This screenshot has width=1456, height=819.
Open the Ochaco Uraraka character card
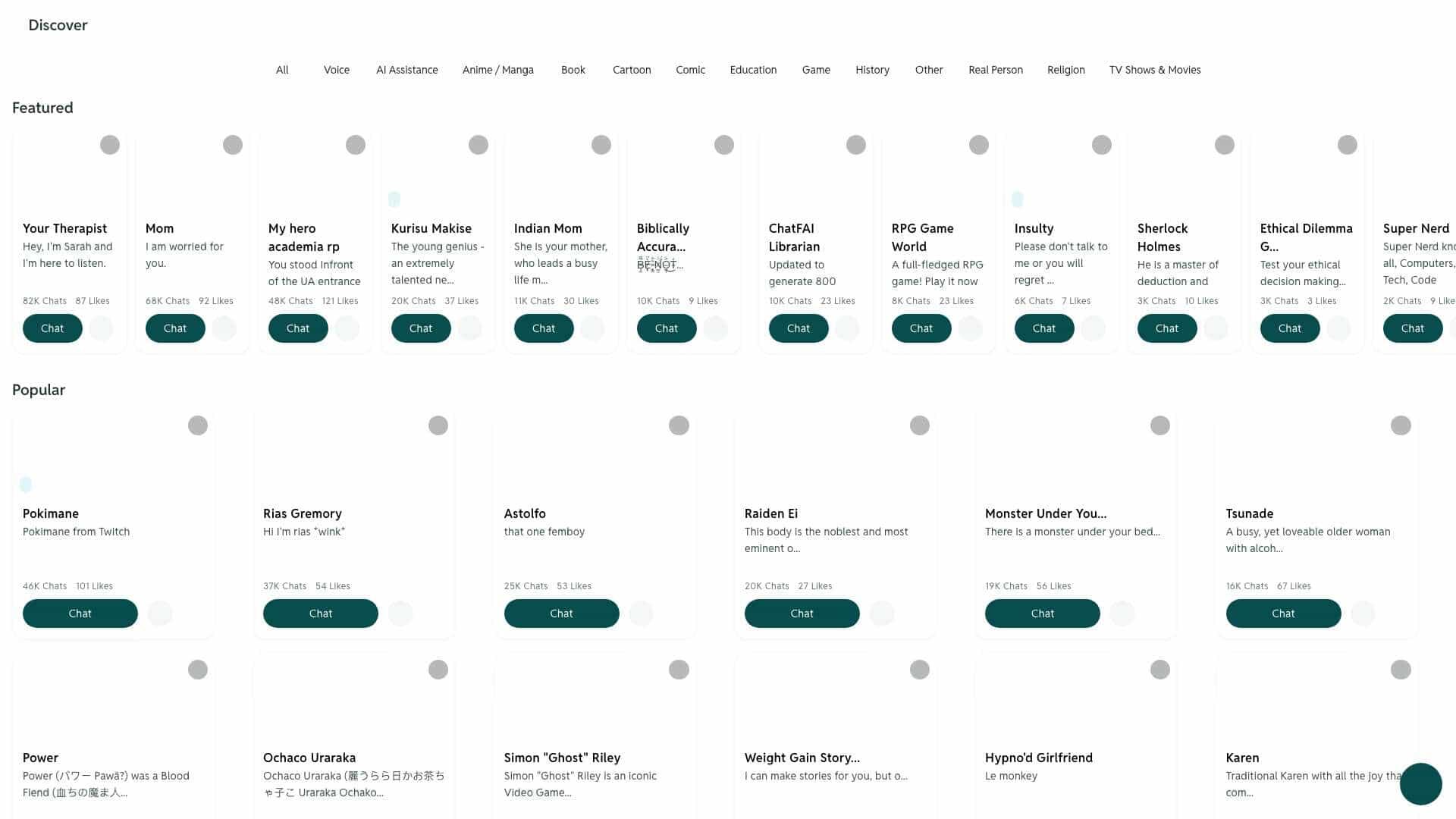click(309, 758)
